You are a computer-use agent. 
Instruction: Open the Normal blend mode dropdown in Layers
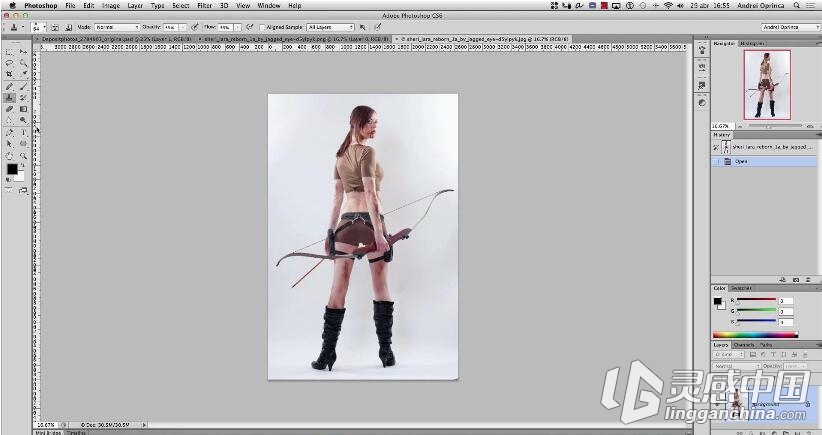(x=737, y=366)
